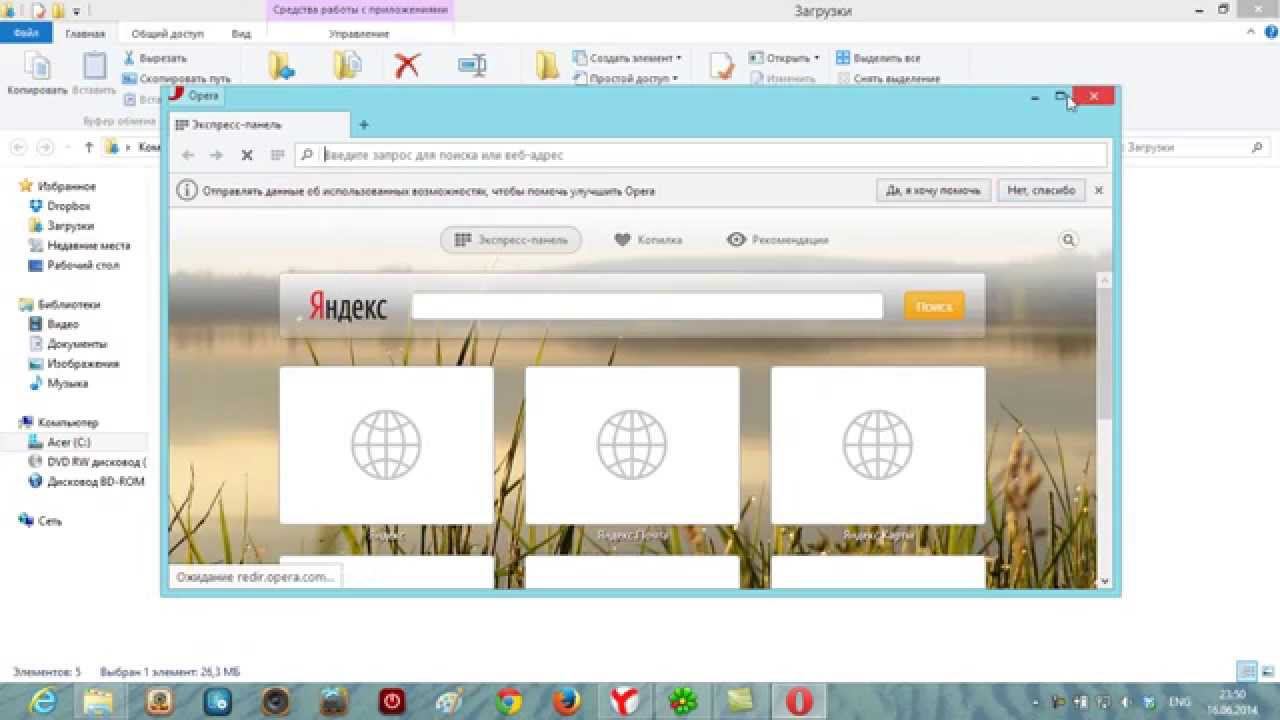
Task: Click Да, я хочу помочь button
Action: (x=933, y=190)
